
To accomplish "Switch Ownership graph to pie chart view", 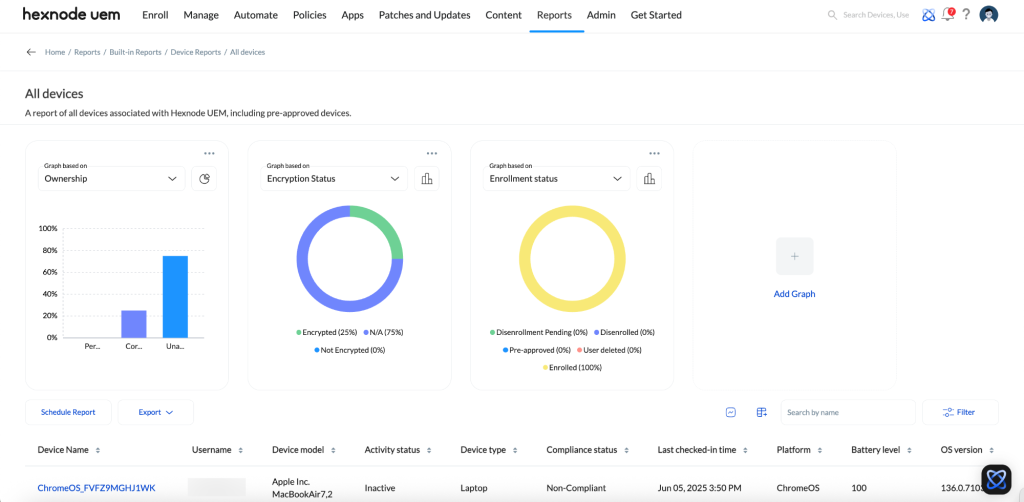I will 204,179.
